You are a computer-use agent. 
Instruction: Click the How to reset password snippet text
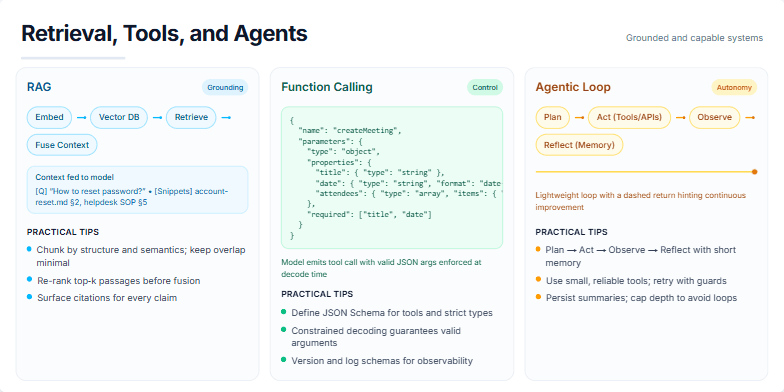[x=132, y=197]
